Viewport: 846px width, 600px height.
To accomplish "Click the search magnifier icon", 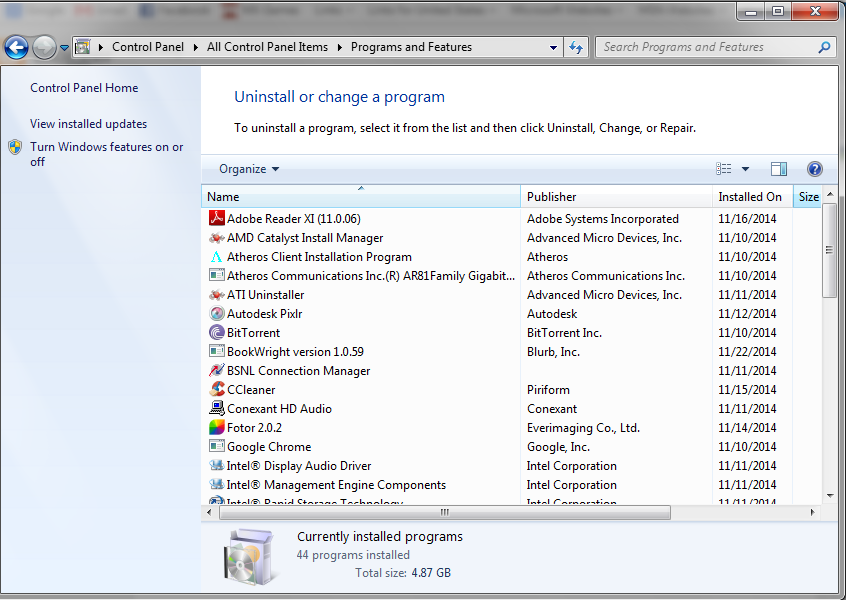I will 824,47.
